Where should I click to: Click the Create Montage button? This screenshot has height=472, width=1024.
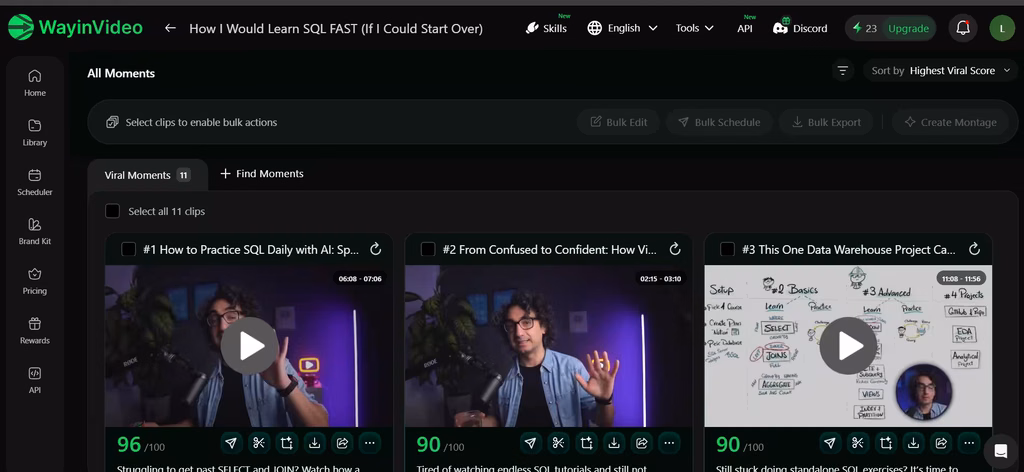click(950, 122)
